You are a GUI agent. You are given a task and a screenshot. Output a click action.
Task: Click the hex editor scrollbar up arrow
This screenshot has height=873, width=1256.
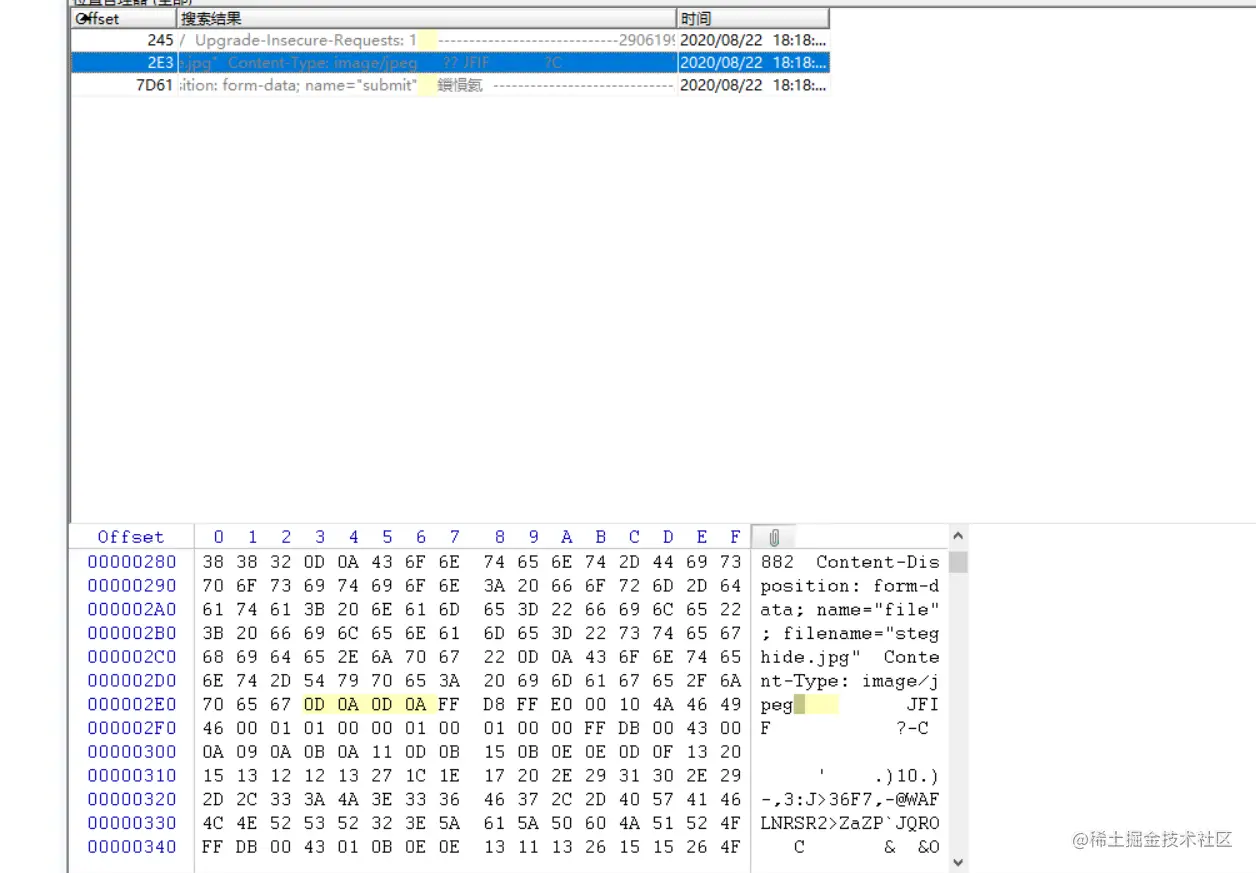tap(958, 537)
